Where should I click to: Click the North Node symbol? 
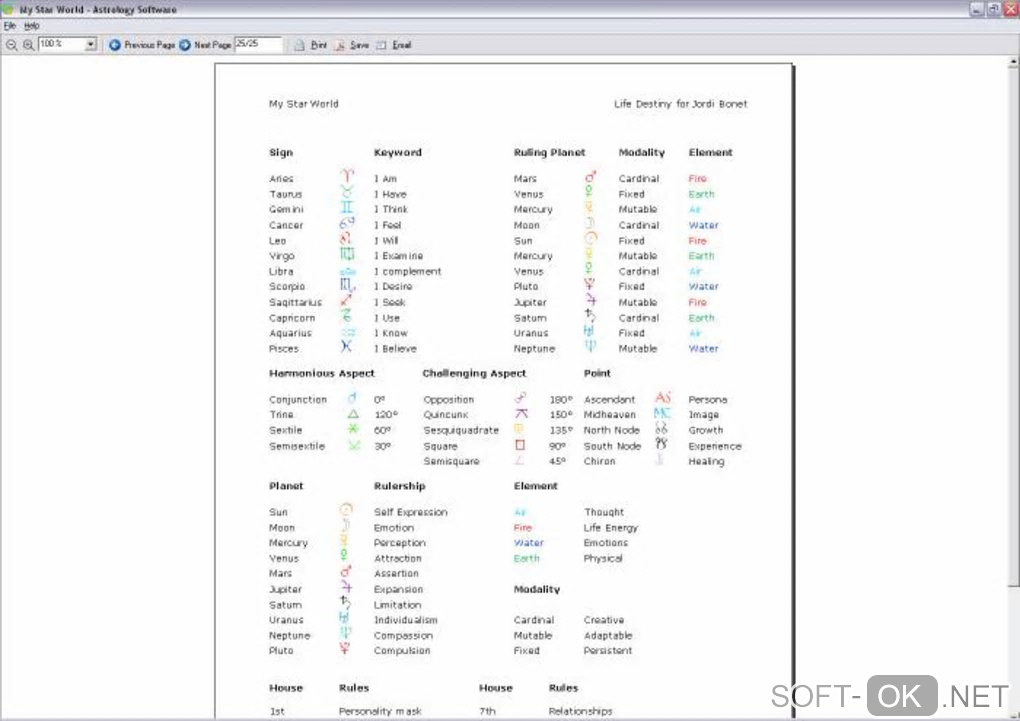pos(661,428)
